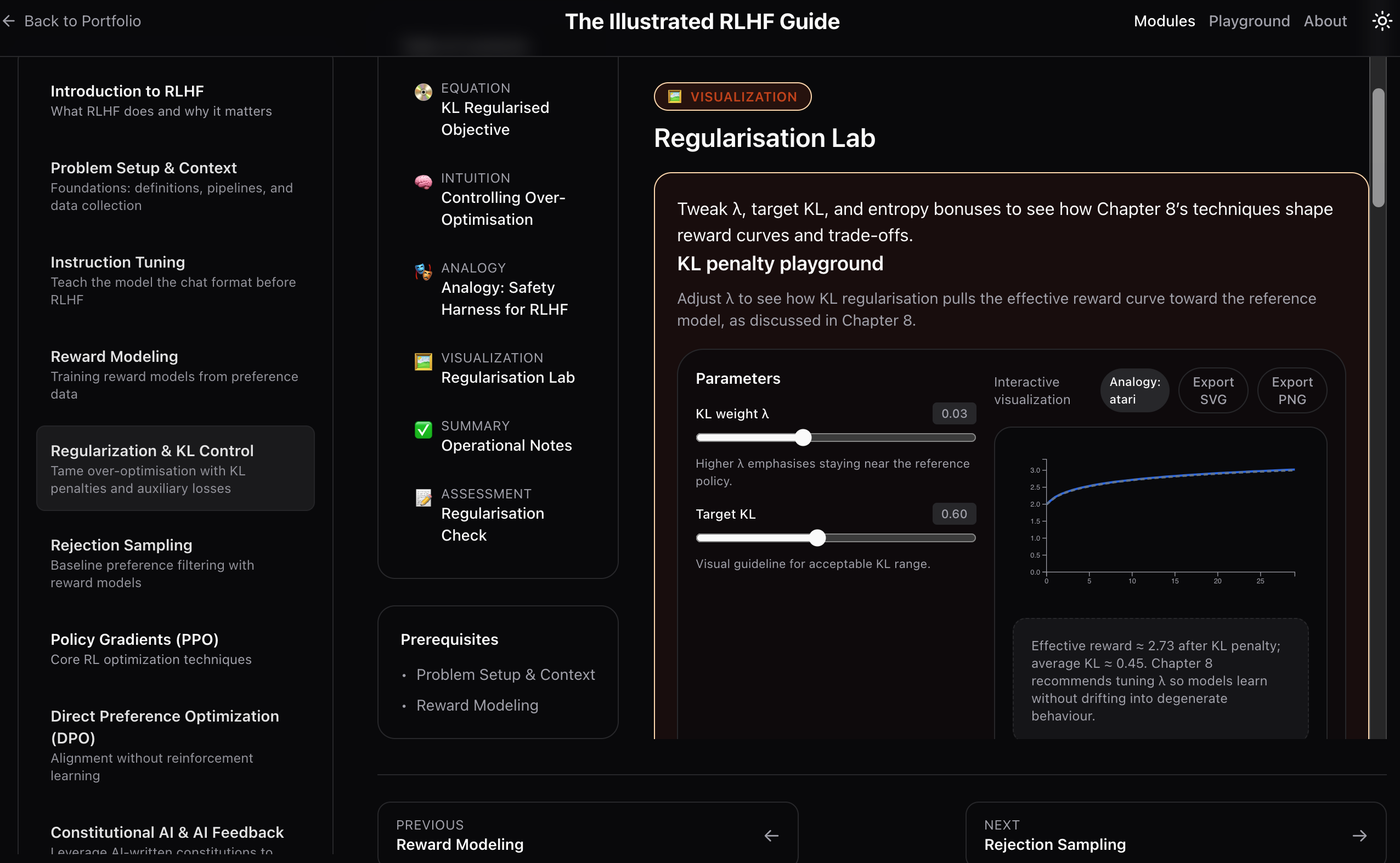This screenshot has width=1400, height=863.
Task: Click the Export PNG button
Action: click(x=1292, y=390)
